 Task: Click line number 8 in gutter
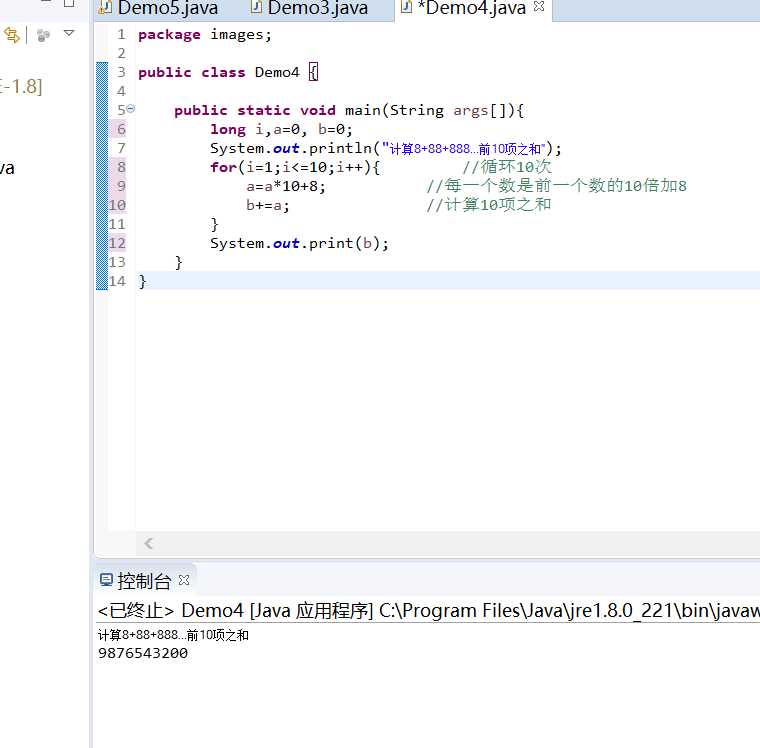tap(121, 167)
